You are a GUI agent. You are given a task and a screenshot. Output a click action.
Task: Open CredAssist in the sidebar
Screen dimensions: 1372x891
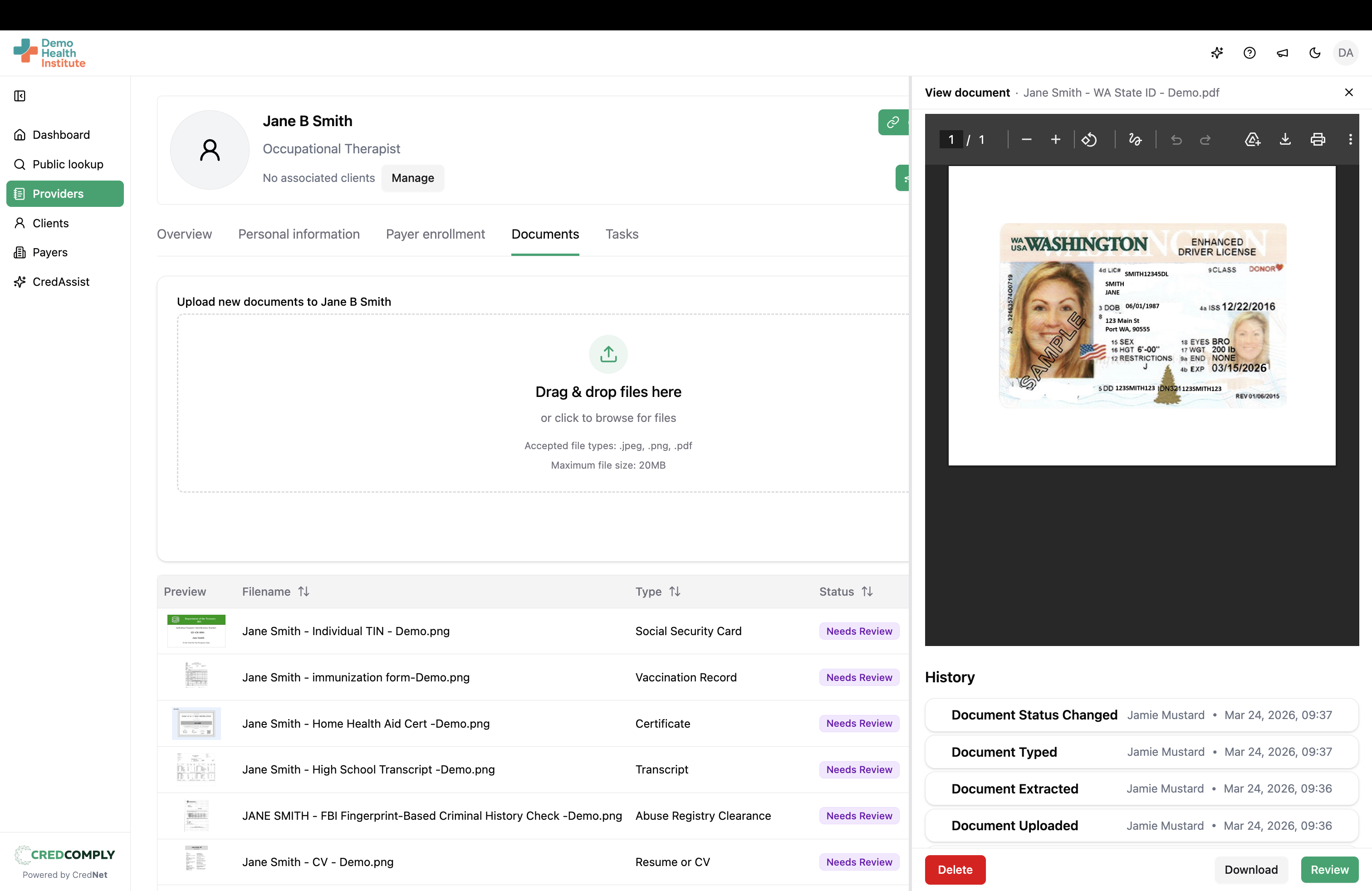[x=60, y=282]
